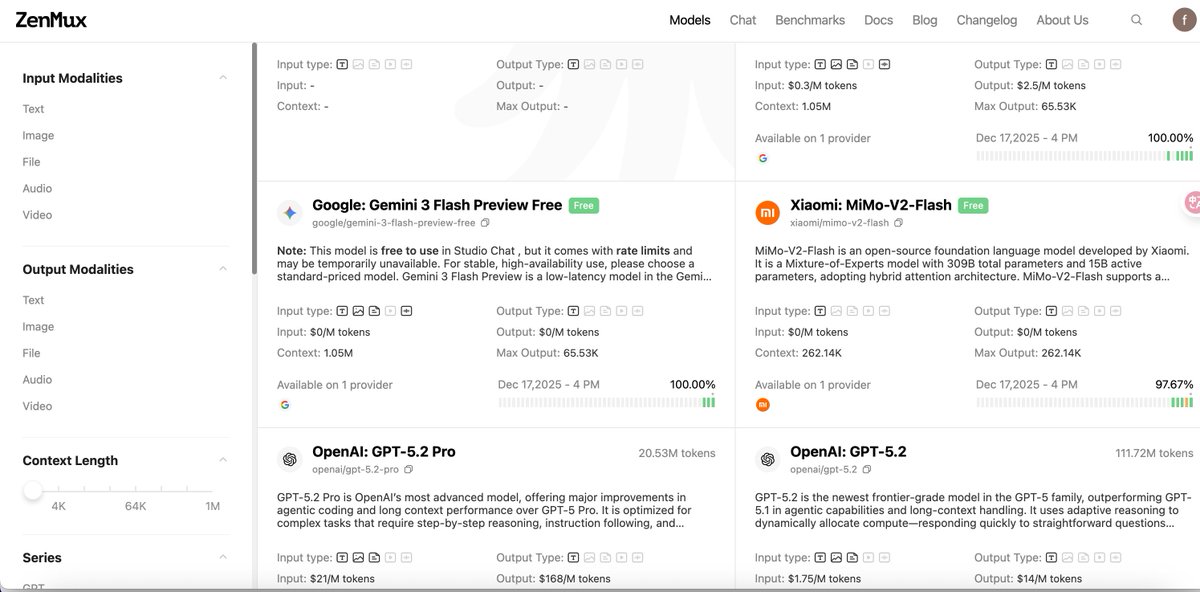Click the Xiaomi provider icon under MiMo-V2-Flash
The image size is (1200, 592).
(763, 405)
